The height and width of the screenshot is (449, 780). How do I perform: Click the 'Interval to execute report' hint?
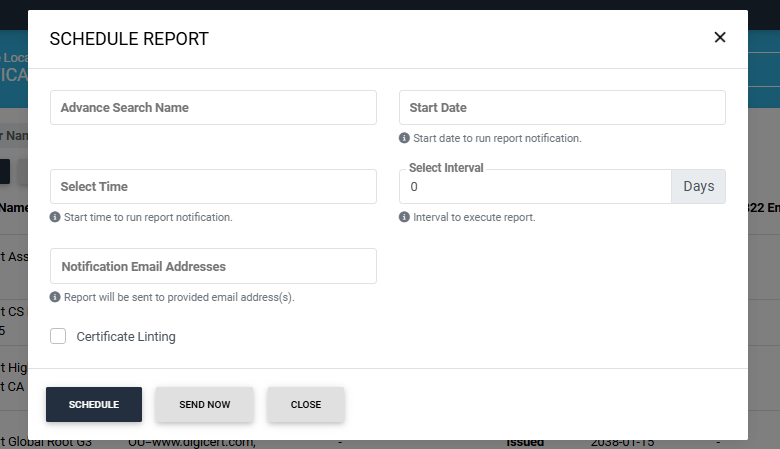[474, 217]
